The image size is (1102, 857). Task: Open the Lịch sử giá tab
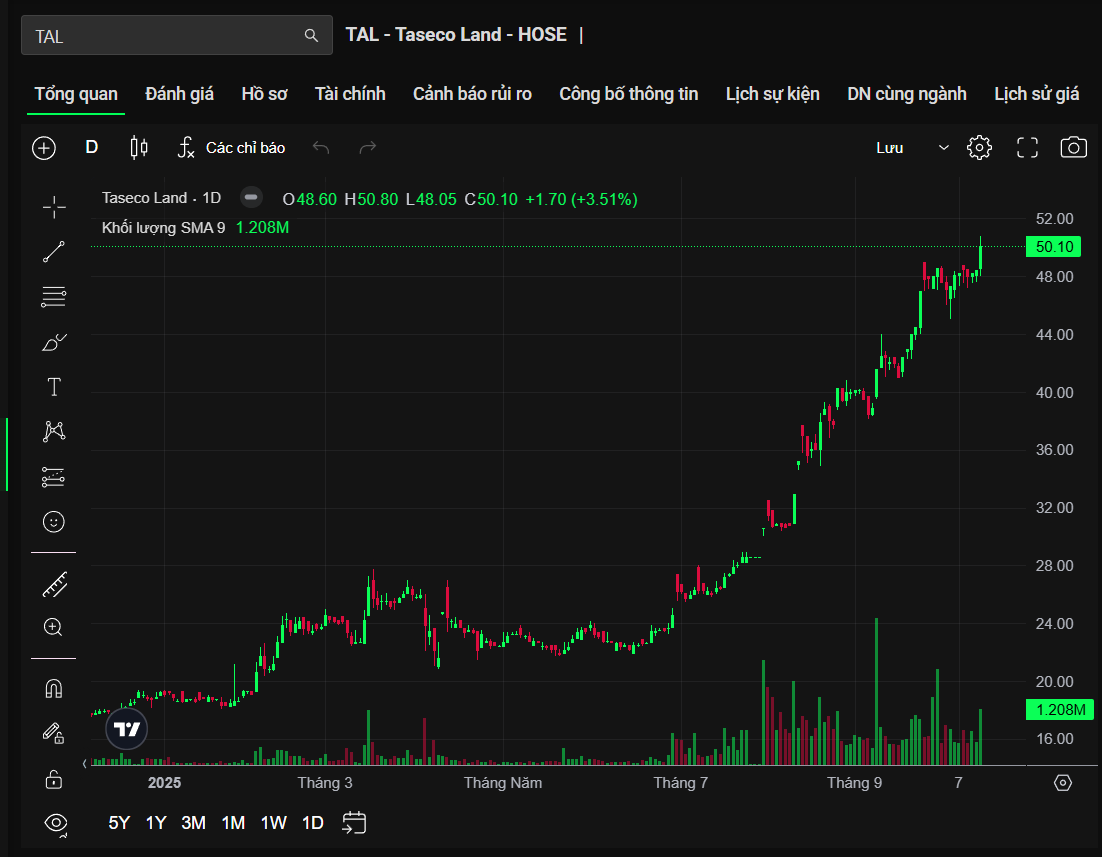1036,94
